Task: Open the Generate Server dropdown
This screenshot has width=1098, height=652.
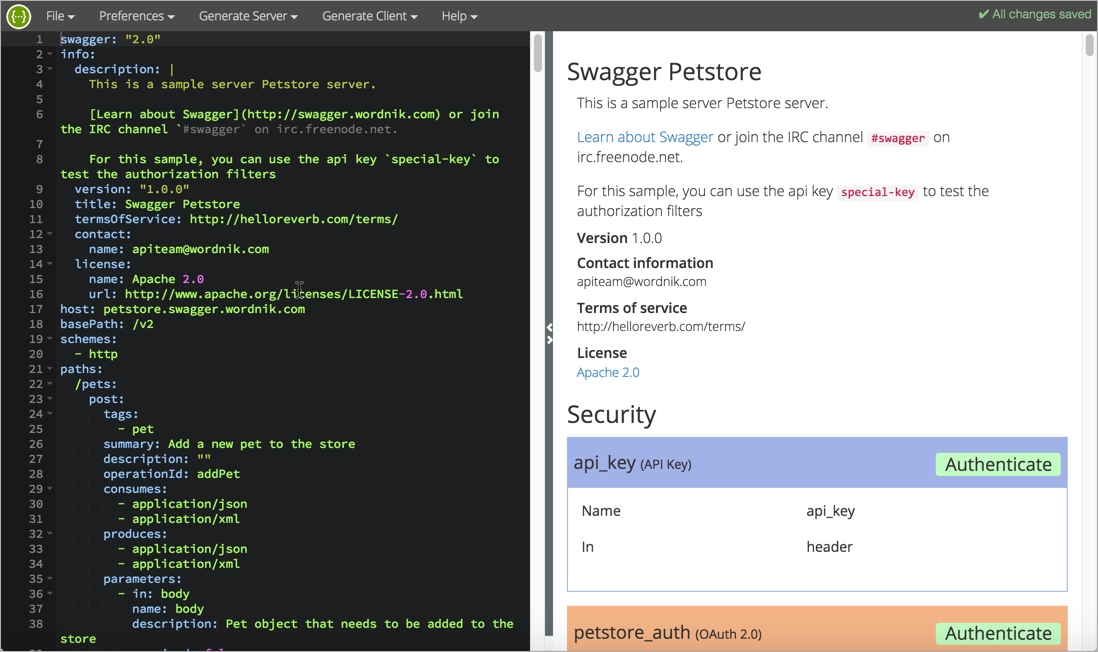Action: (x=247, y=15)
